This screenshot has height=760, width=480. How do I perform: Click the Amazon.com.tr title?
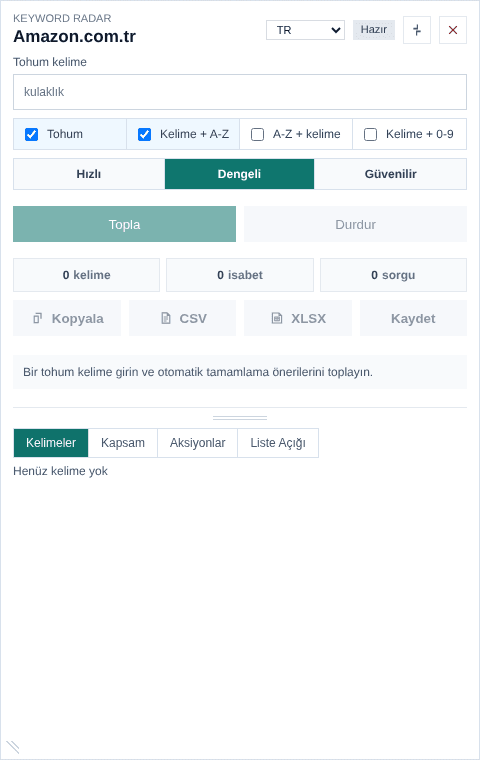coord(75,36)
